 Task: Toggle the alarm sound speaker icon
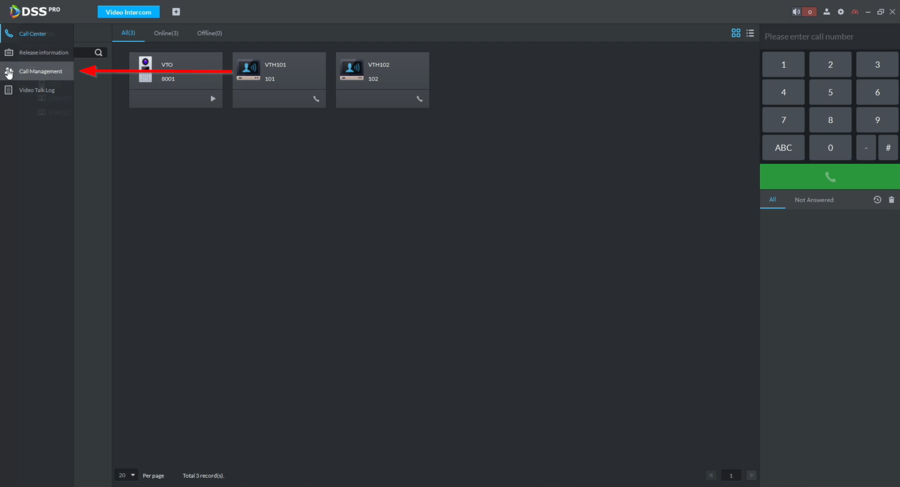coord(797,12)
